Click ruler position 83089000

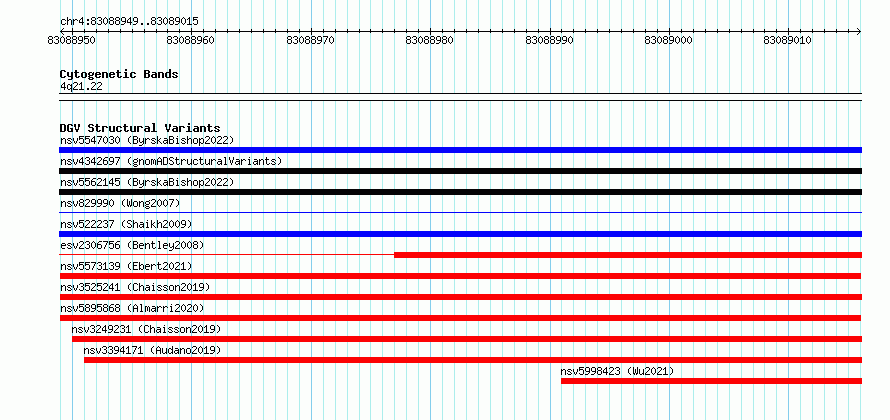coord(669,40)
